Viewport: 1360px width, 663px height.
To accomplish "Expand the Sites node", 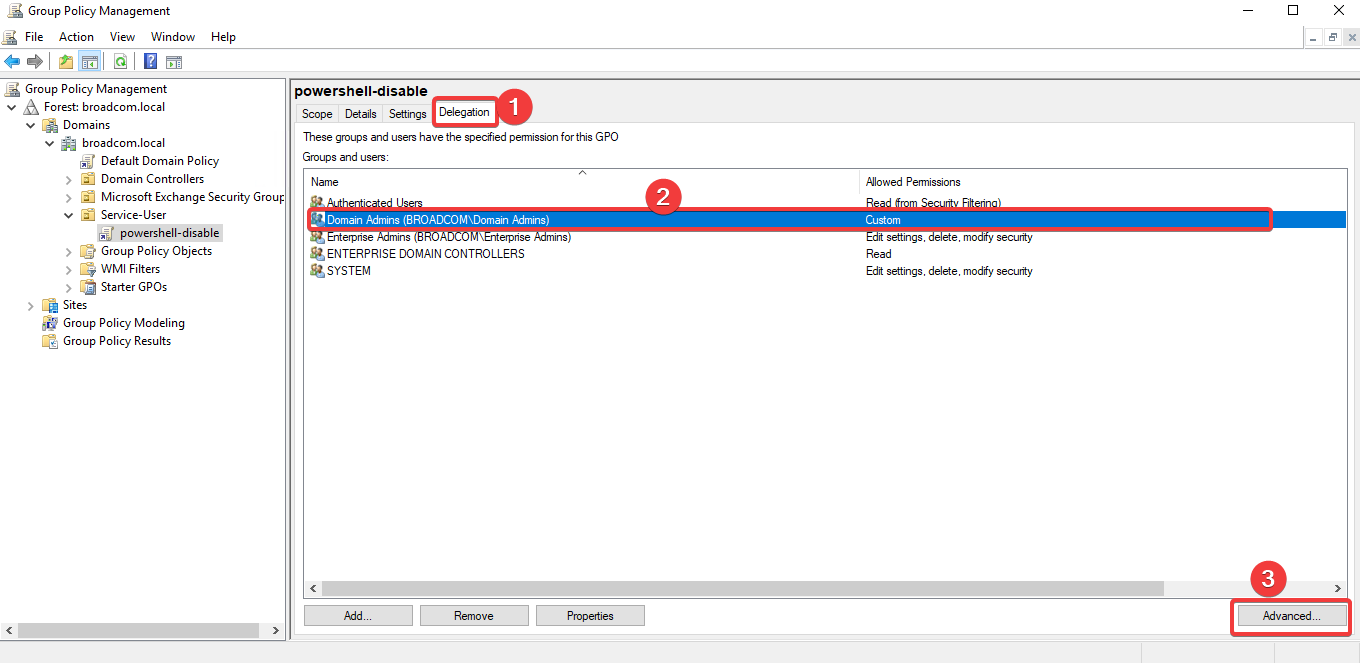I will click(x=30, y=305).
